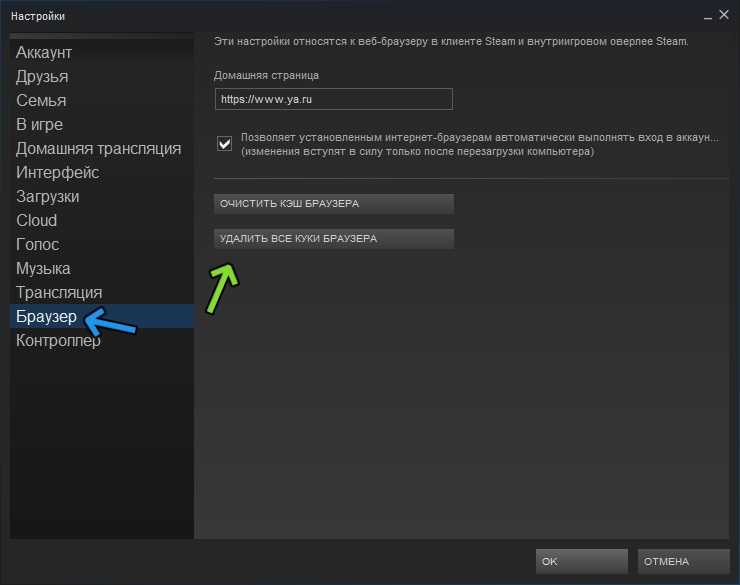Open the В игре settings section
This screenshot has height=585, width=740.
102,125
